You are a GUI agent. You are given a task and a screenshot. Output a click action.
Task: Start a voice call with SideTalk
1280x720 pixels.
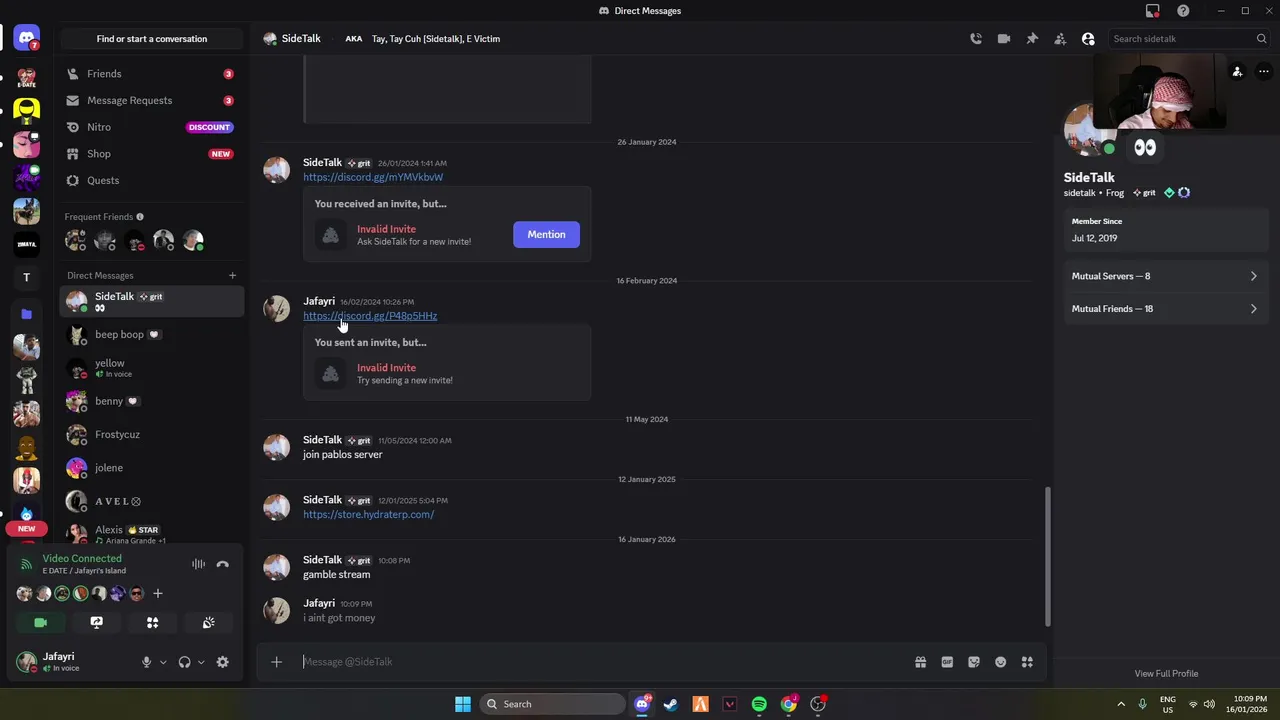click(x=976, y=39)
